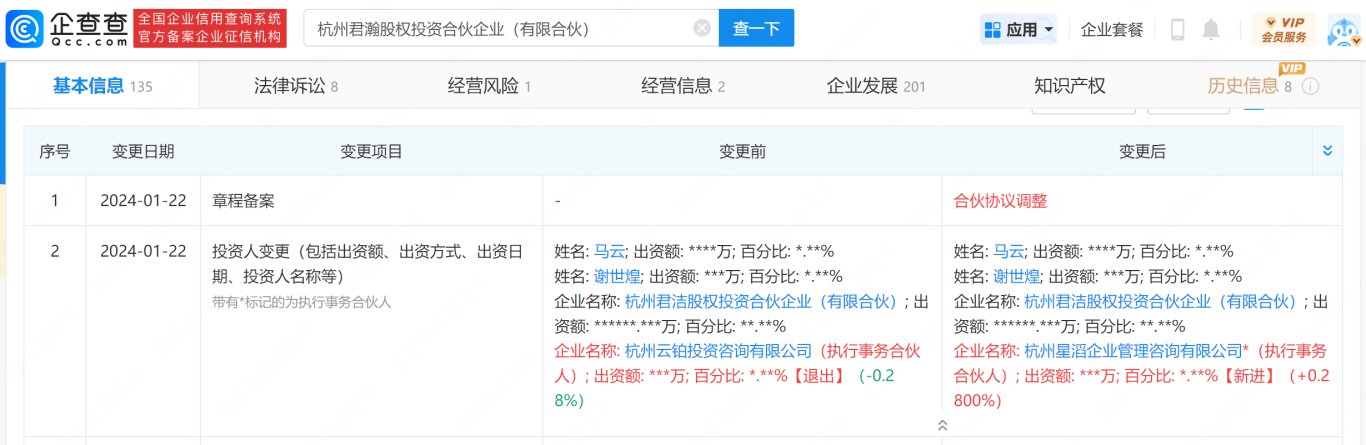Switch to 企业发展 tab
This screenshot has width=1366, height=445.
click(876, 86)
